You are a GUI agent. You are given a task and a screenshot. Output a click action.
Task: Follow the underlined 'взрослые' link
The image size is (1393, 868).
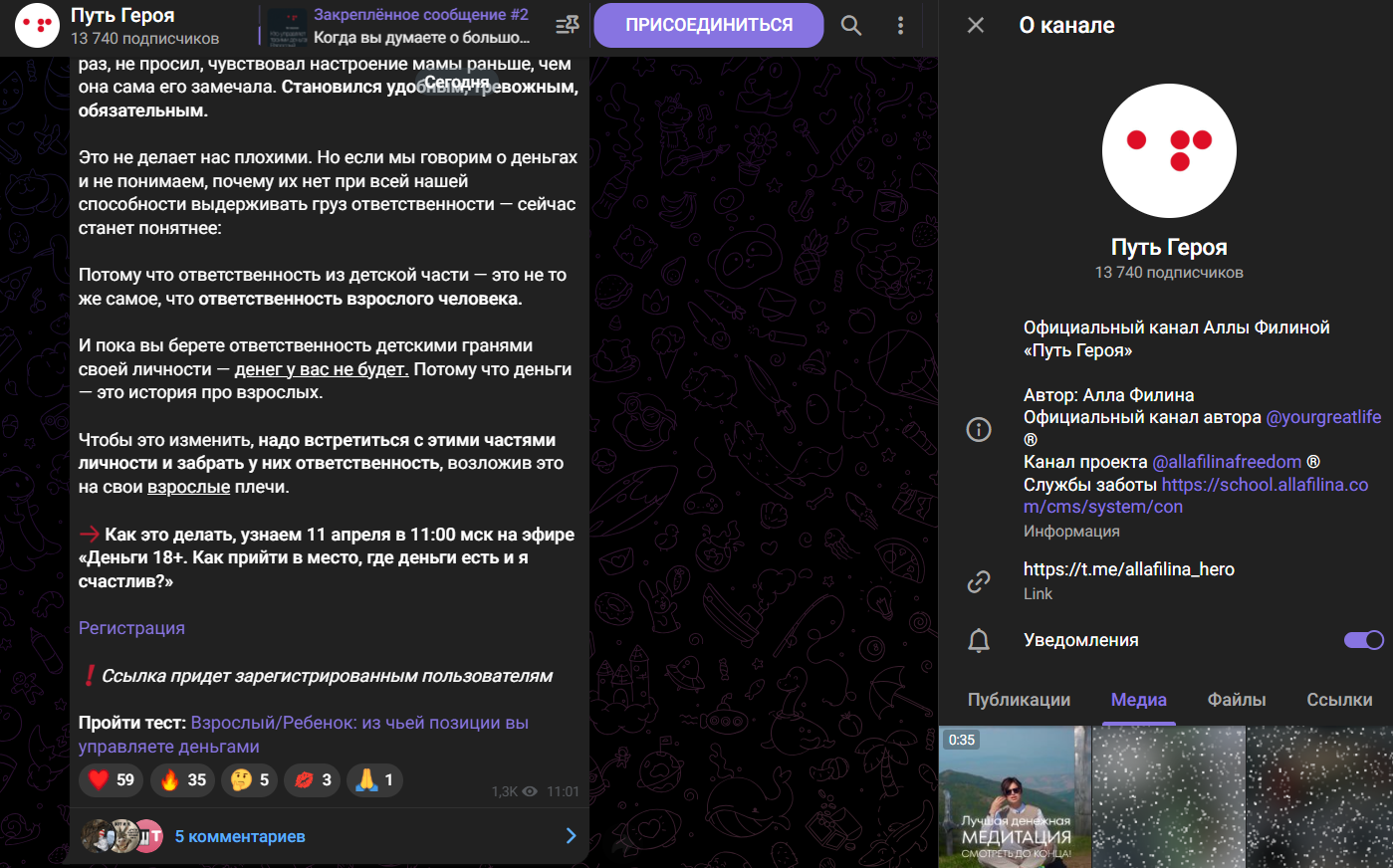coord(189,487)
